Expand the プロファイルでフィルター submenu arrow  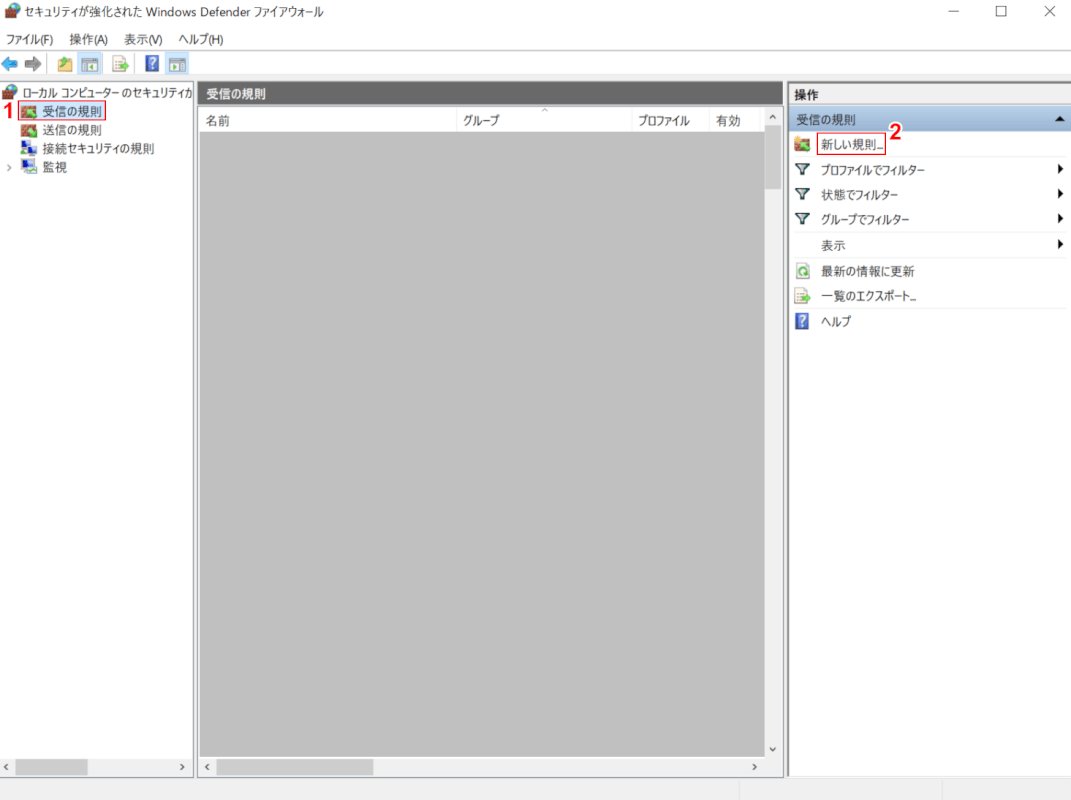pos(1059,169)
